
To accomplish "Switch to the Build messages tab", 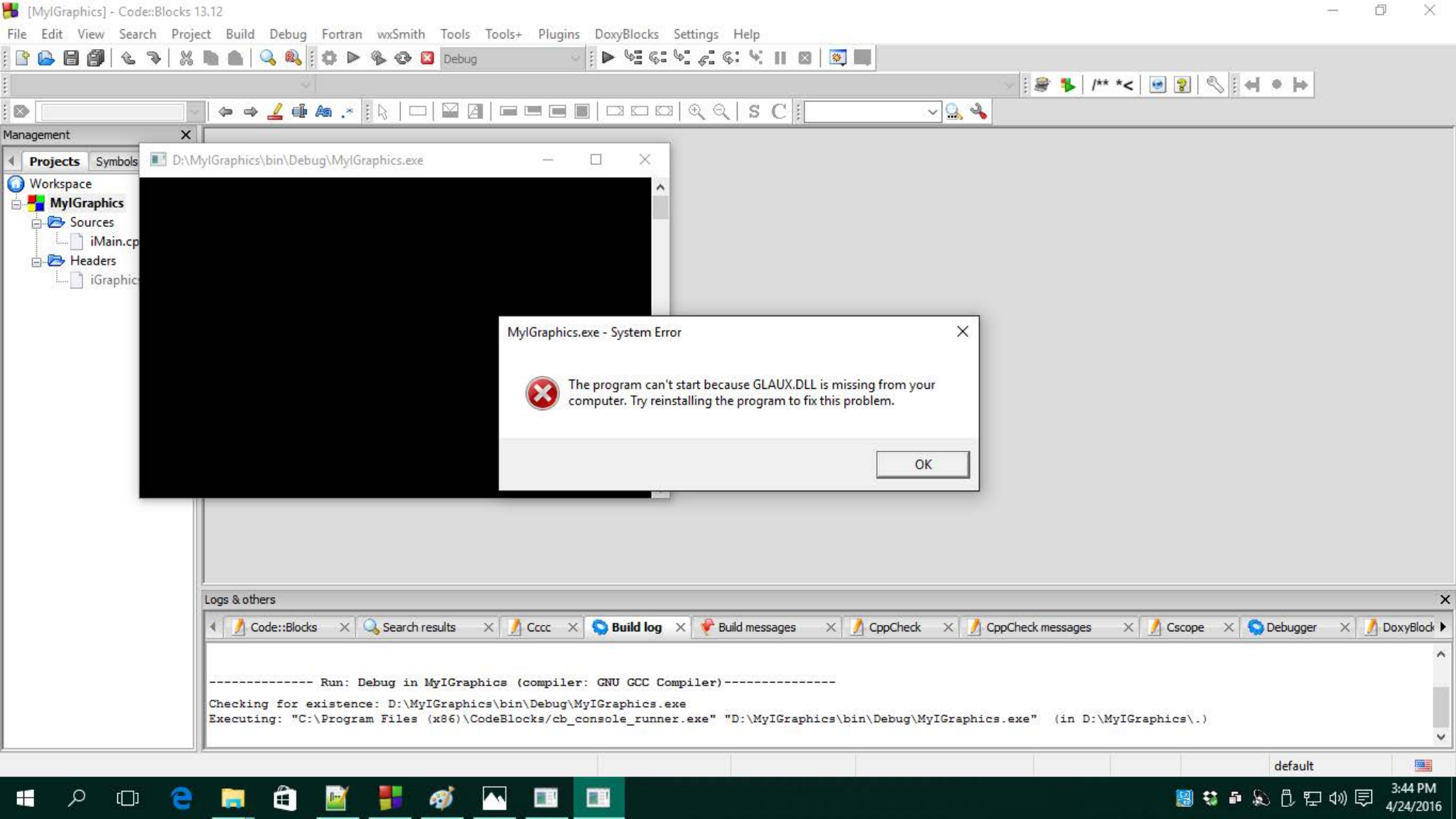I will click(756, 627).
